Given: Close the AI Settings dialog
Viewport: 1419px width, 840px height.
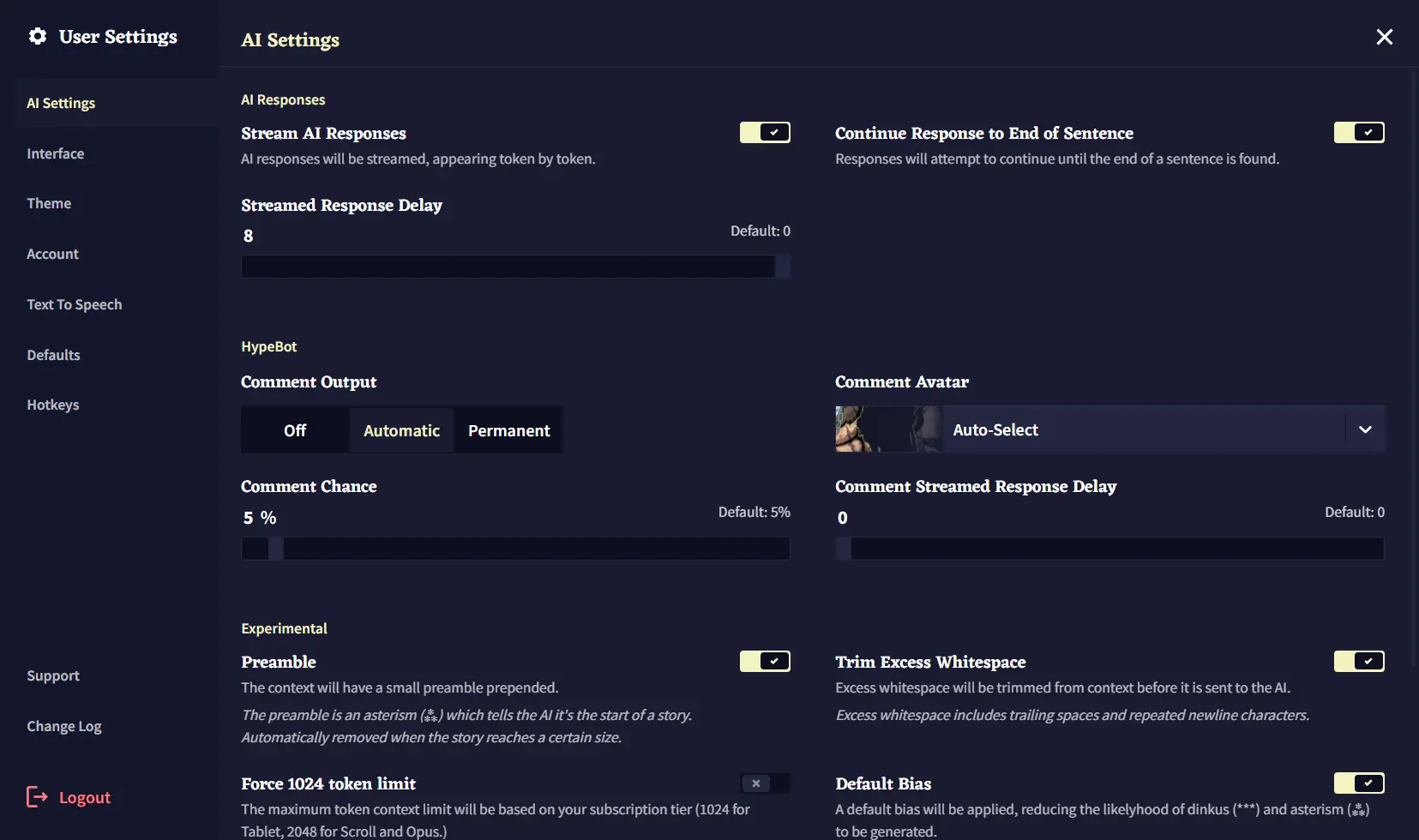Looking at the screenshot, I should point(1384,36).
